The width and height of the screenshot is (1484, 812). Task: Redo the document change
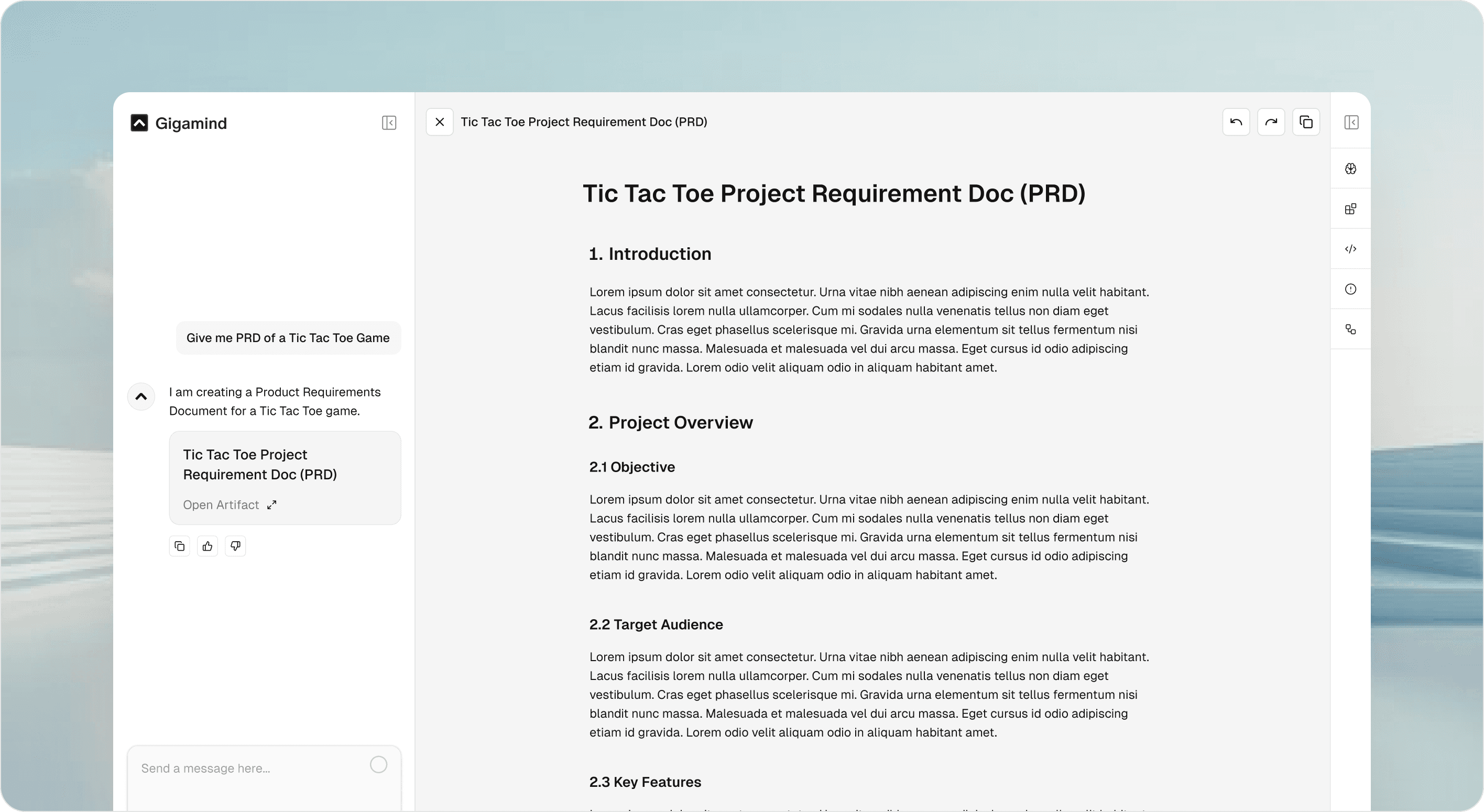point(1271,122)
